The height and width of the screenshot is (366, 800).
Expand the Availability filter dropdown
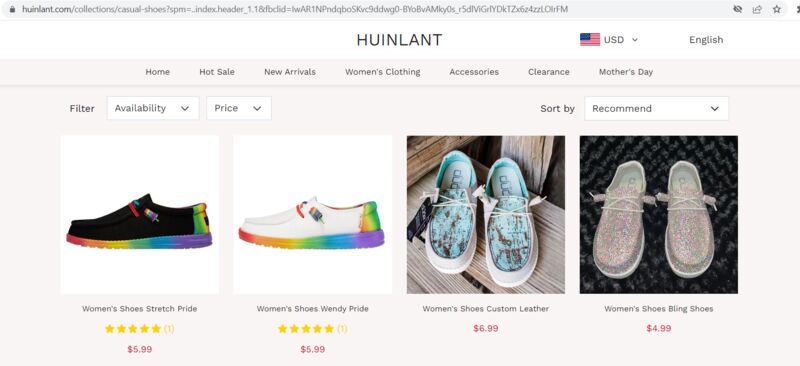click(153, 108)
